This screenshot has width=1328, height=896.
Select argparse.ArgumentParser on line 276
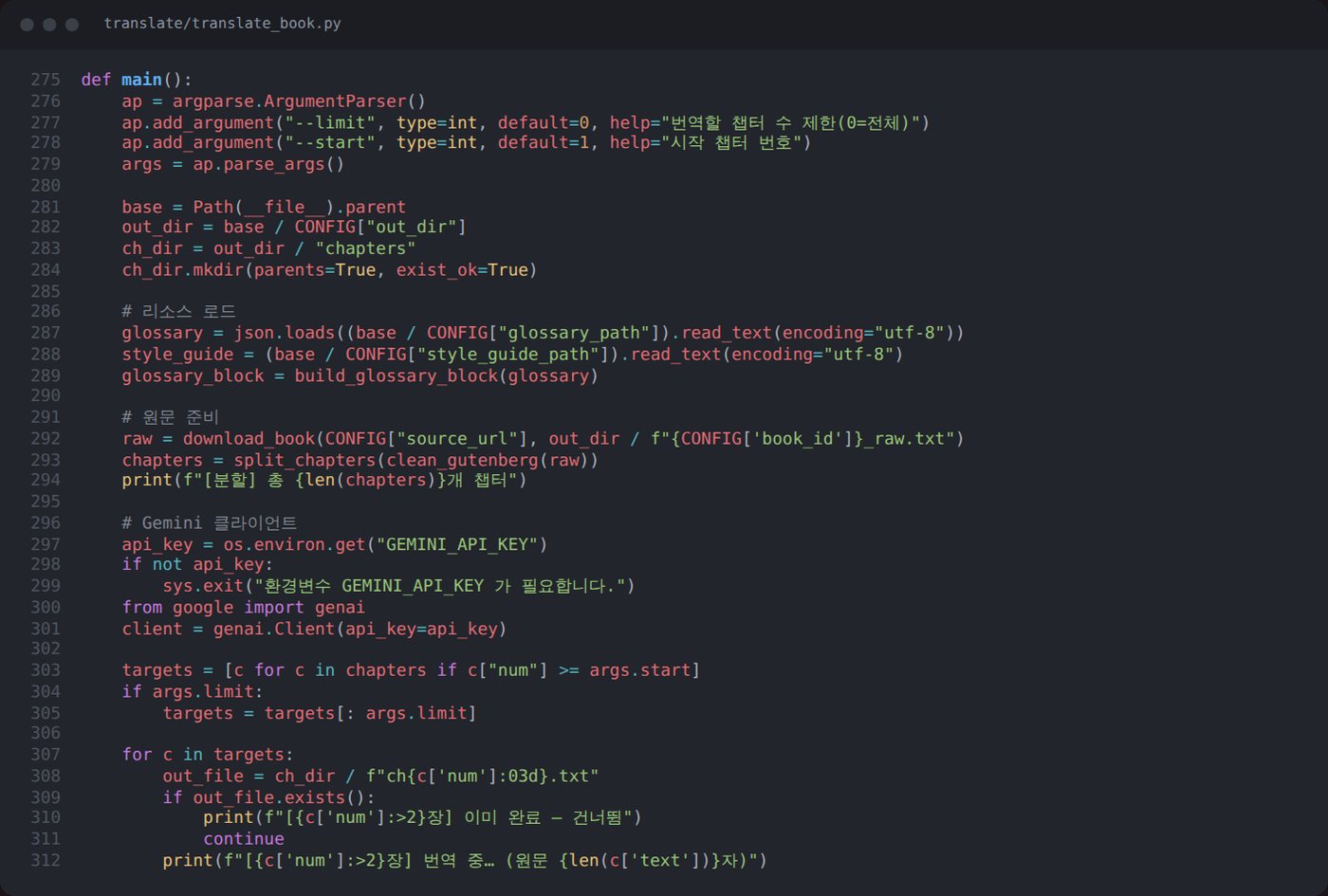point(289,101)
